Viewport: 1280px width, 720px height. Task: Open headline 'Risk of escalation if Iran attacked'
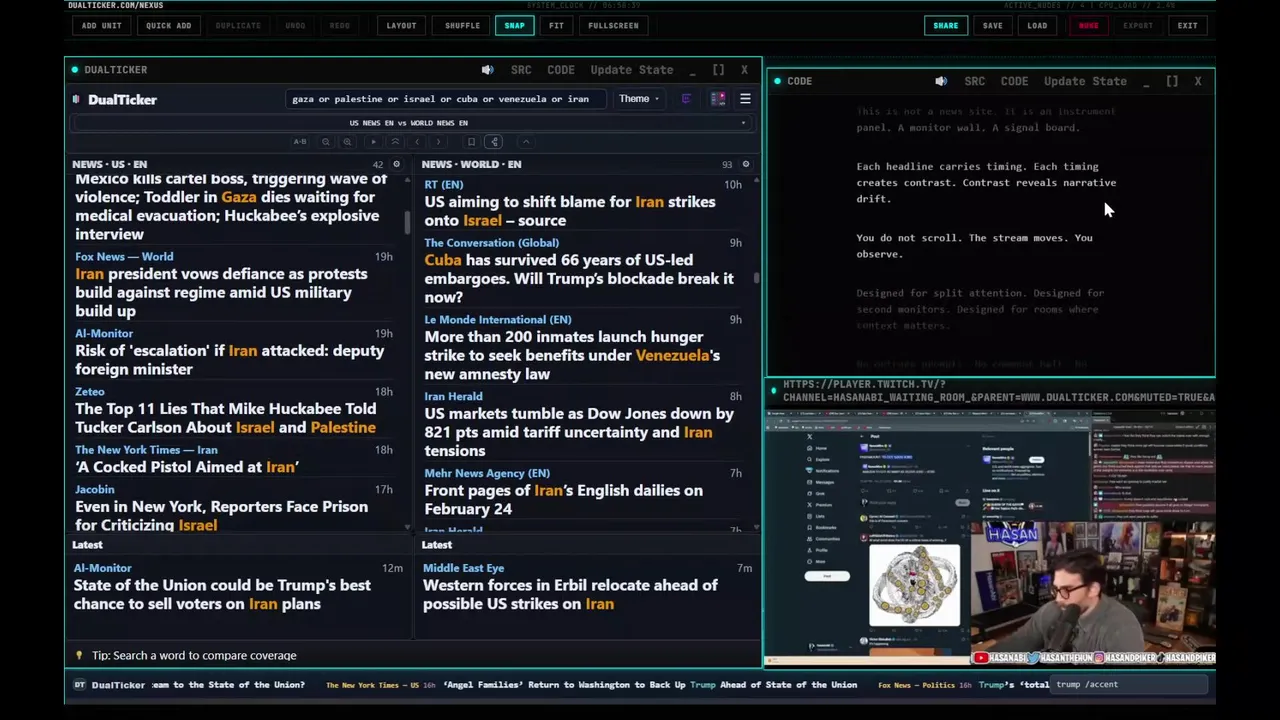tap(229, 360)
